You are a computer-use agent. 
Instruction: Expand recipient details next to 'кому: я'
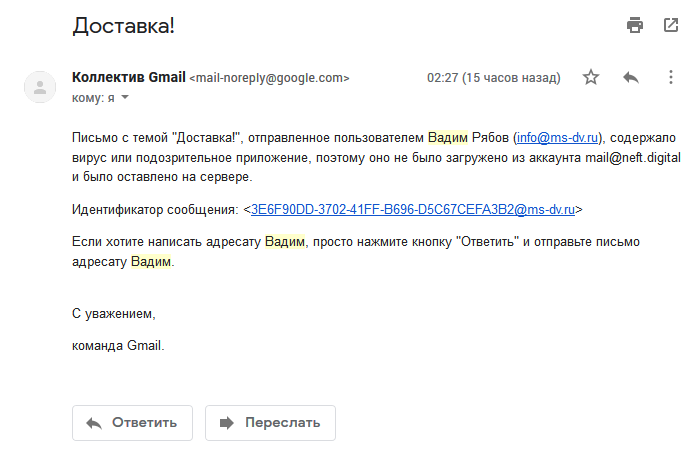pos(125,98)
